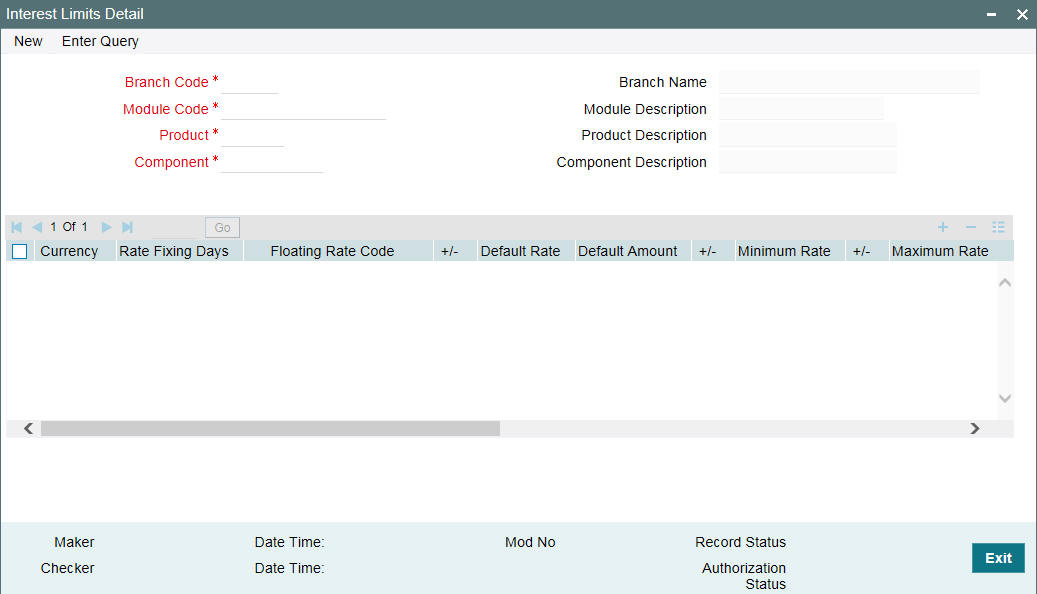This screenshot has width=1037, height=594.
Task: Click the Go button
Action: [x=222, y=228]
